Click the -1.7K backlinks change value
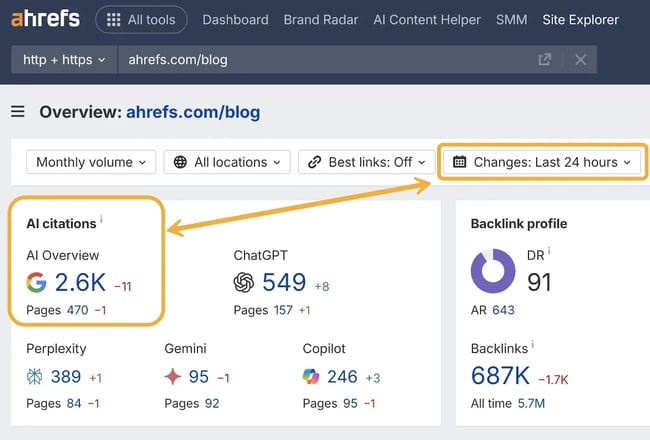650x440 pixels. [553, 379]
